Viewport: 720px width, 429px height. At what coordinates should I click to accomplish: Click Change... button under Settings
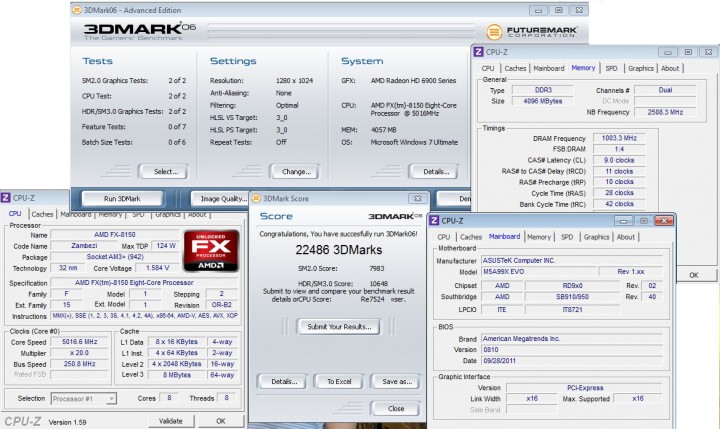[294, 171]
